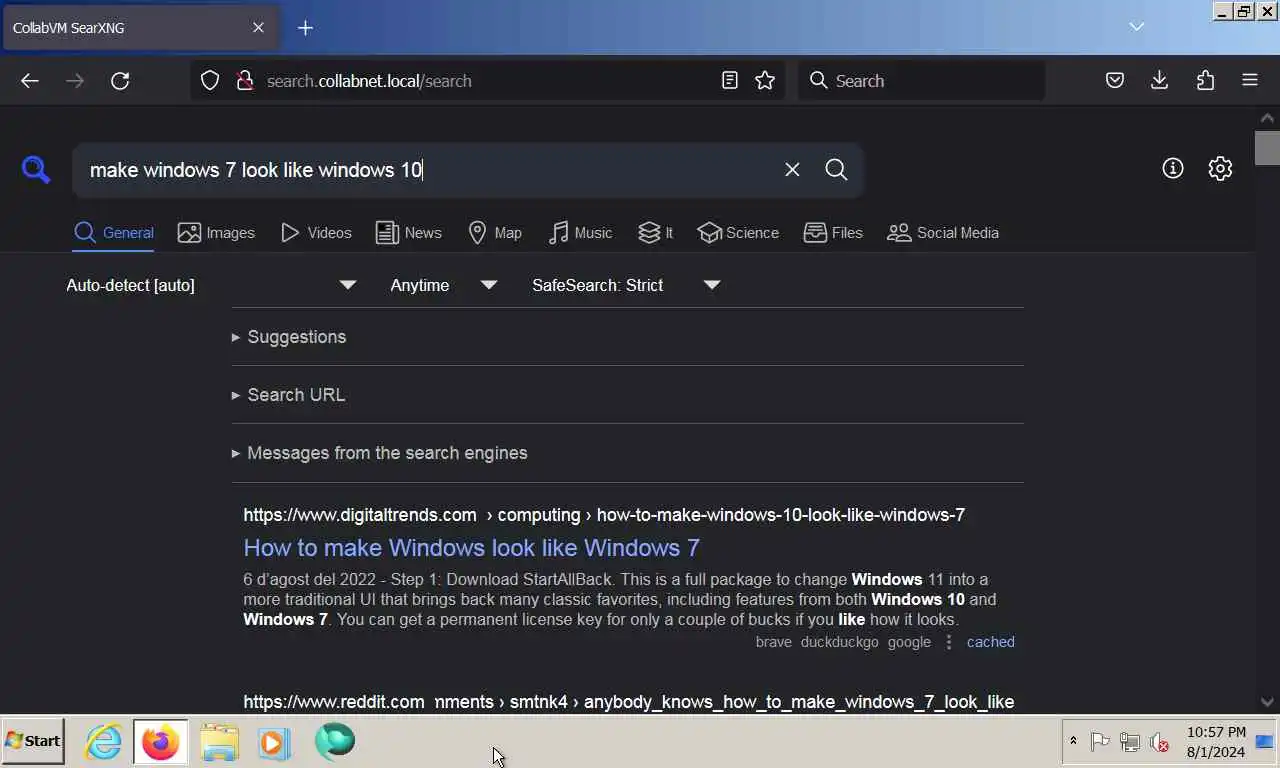Switch to the Social Media category
This screenshot has width=1280, height=768.
[x=943, y=233]
